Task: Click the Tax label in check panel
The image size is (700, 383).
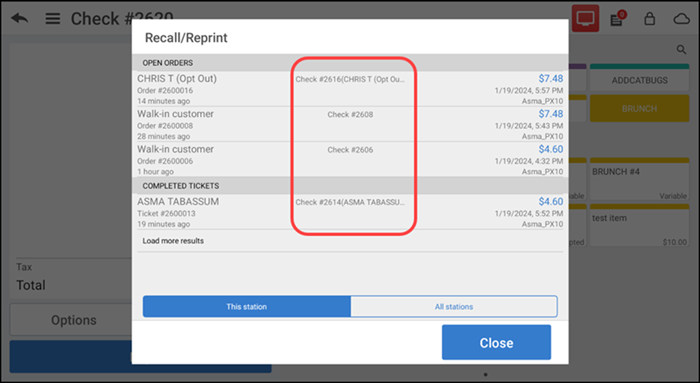Action: coord(24,267)
